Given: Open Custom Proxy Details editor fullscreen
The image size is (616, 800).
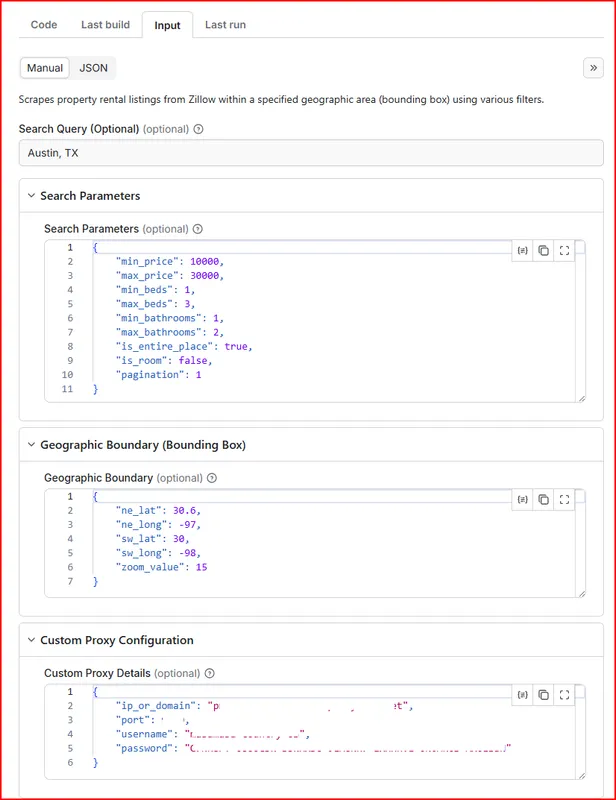Looking at the screenshot, I should pos(565,694).
